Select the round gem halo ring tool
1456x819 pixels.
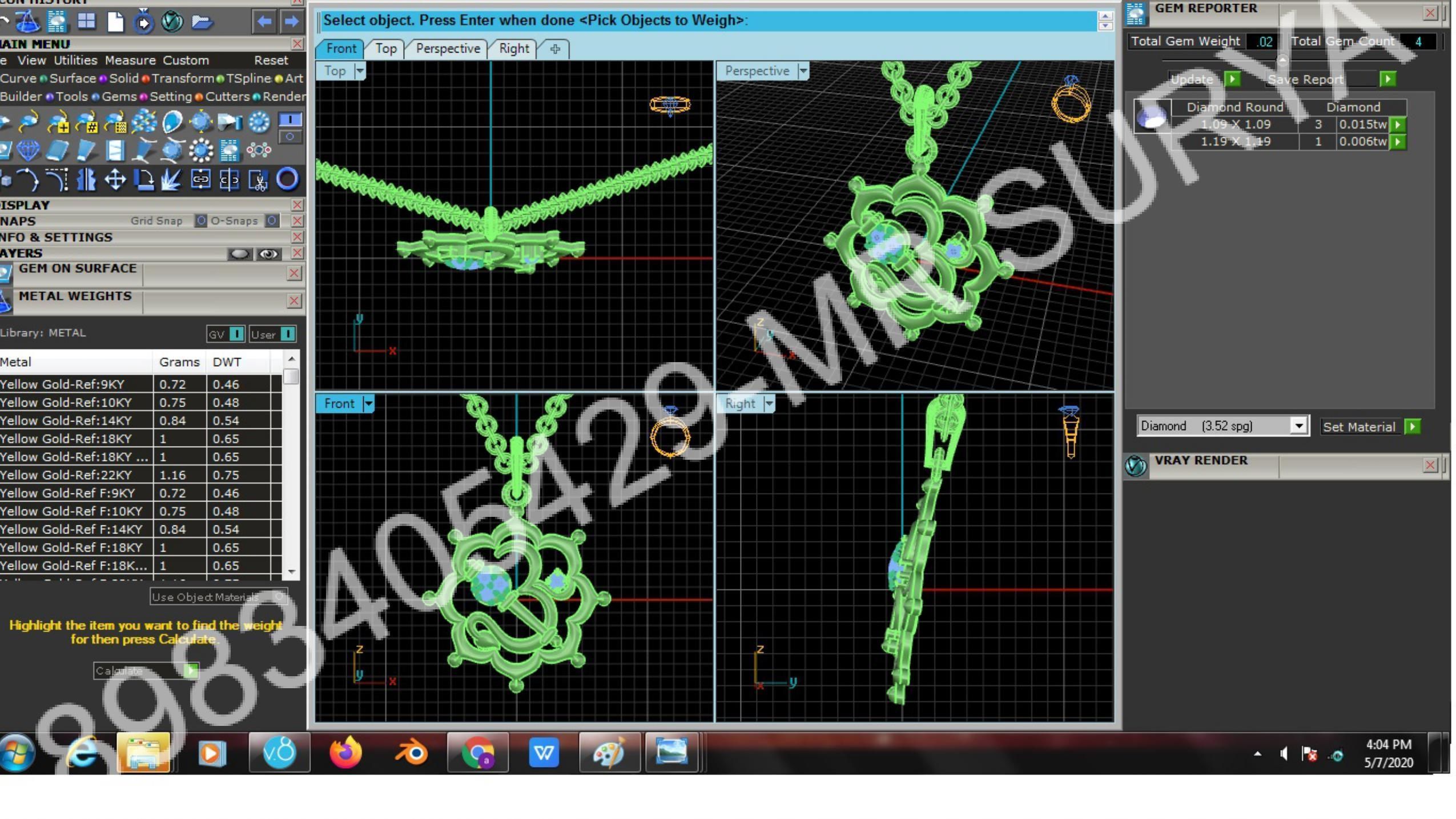(x=259, y=122)
